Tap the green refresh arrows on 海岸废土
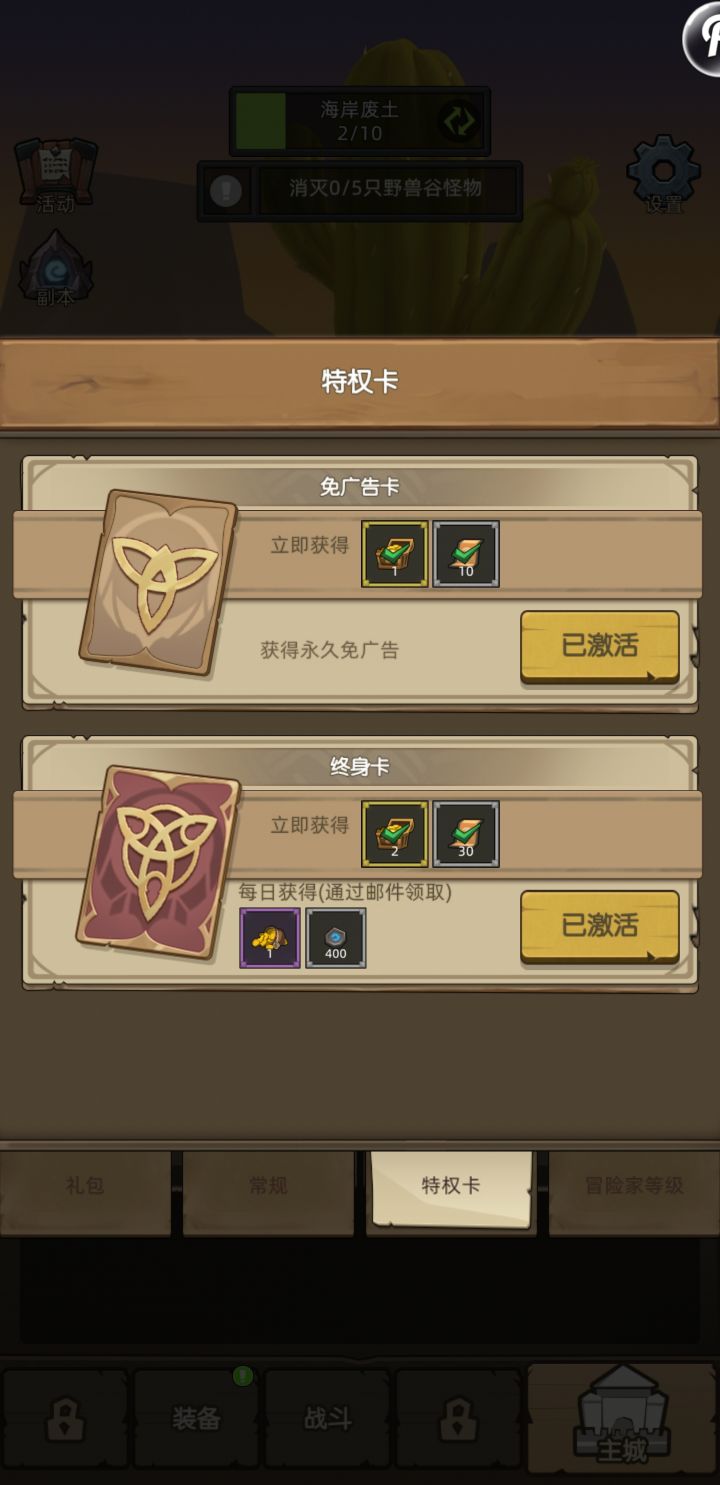This screenshot has height=1485, width=720. (460, 121)
